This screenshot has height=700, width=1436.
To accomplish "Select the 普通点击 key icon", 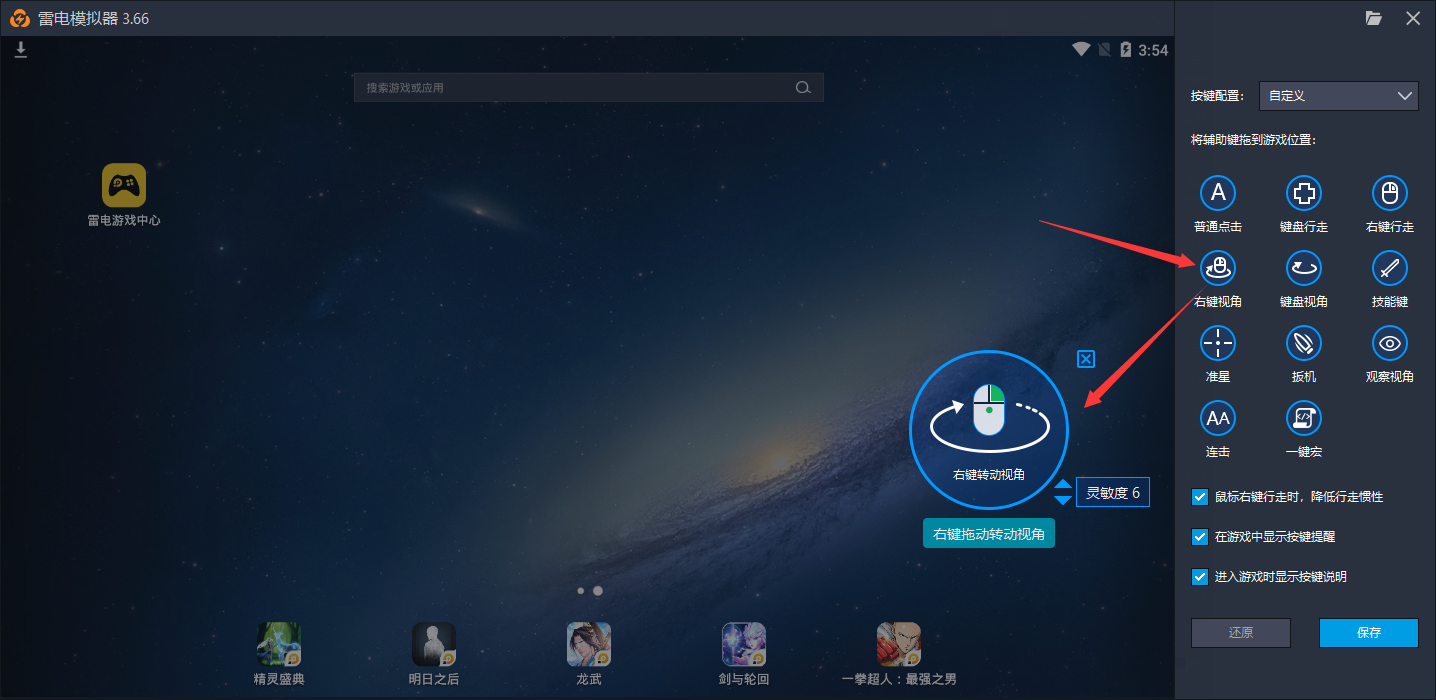I will coord(1217,193).
